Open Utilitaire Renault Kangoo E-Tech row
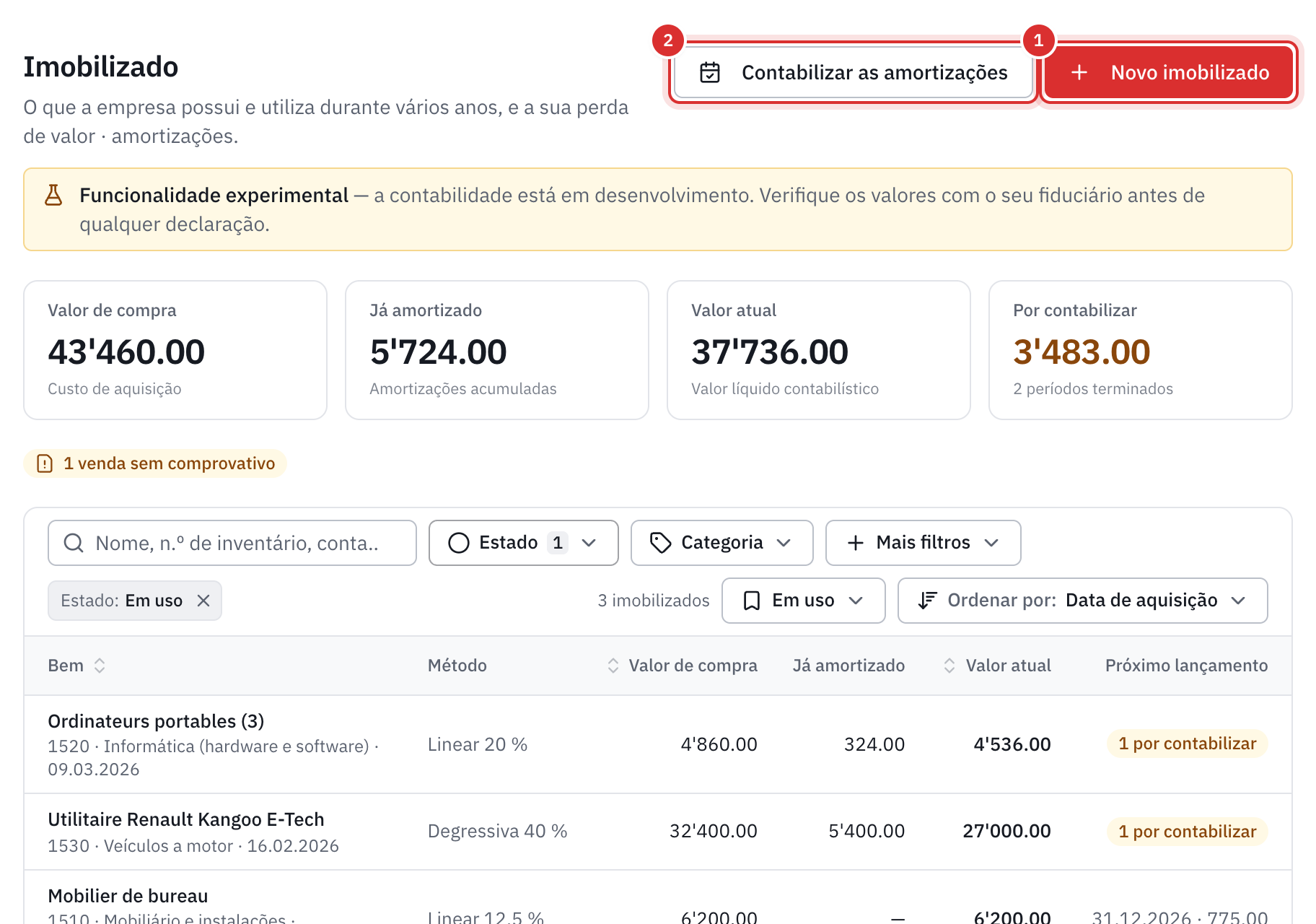The width and height of the screenshot is (1316, 924). (658, 832)
